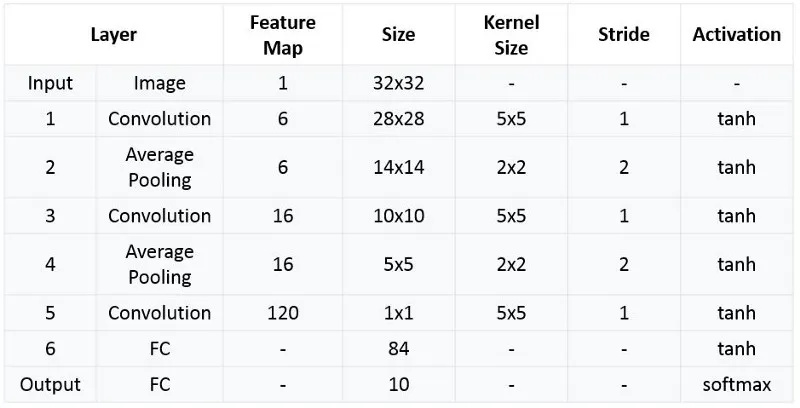
Task: Select the 120 feature map cell
Action: point(283,313)
